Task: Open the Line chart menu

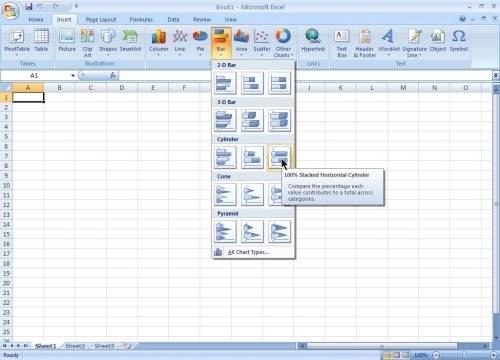Action: (180, 42)
